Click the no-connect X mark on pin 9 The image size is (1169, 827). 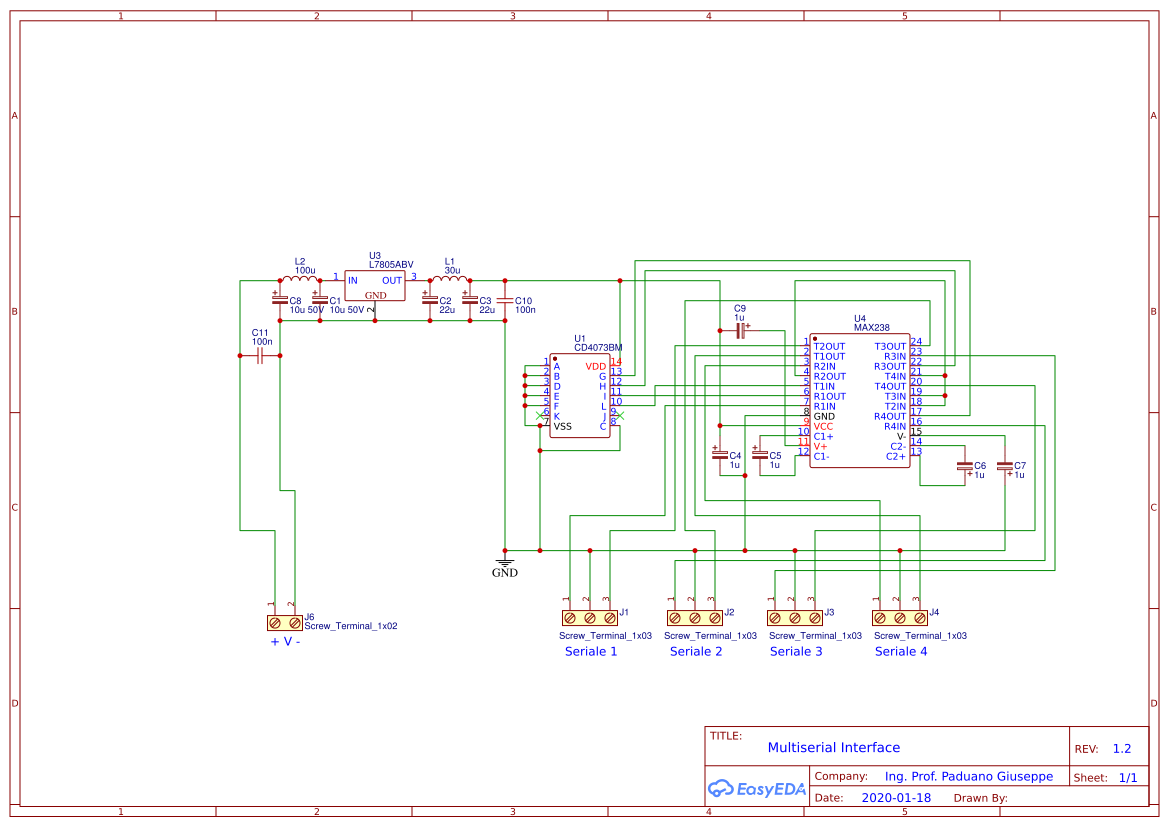(x=620, y=414)
